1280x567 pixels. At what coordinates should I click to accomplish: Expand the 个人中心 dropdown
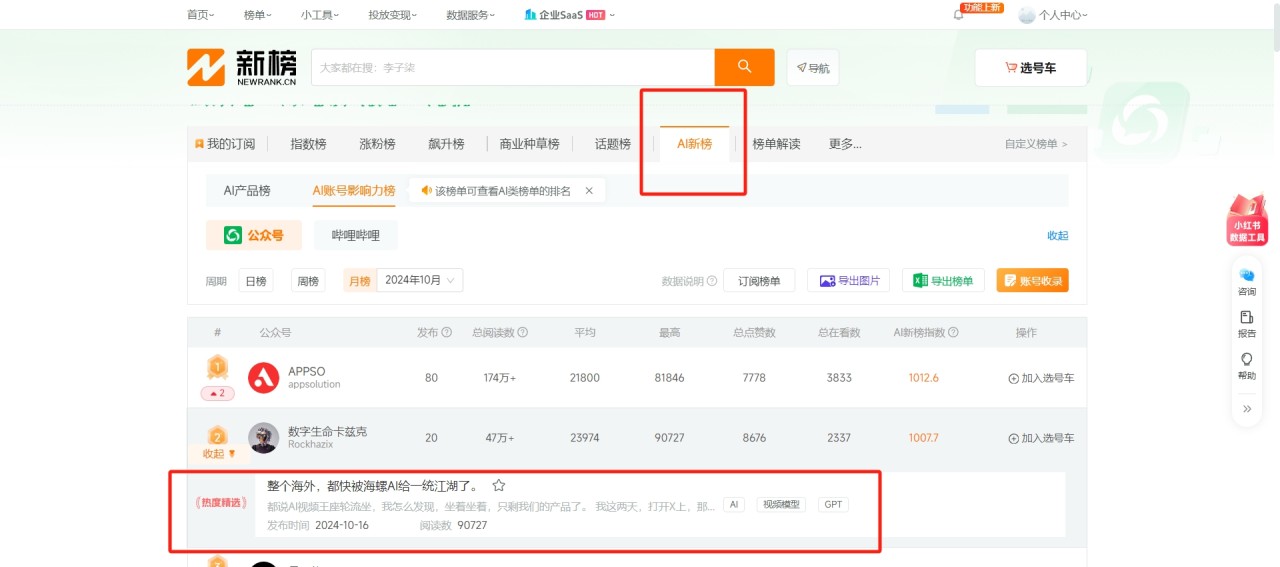(1063, 15)
